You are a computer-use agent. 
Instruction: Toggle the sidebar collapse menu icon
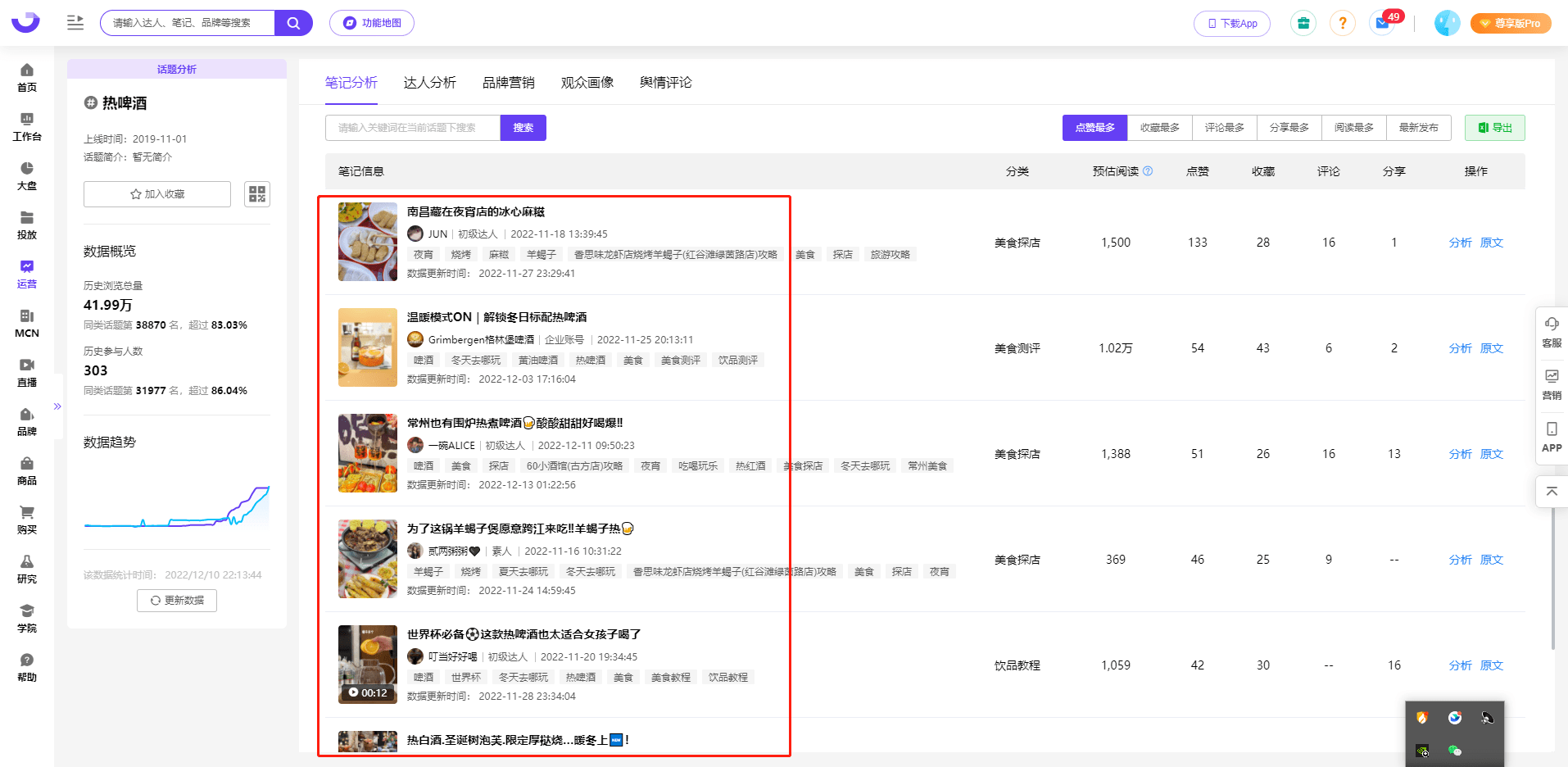[75, 23]
